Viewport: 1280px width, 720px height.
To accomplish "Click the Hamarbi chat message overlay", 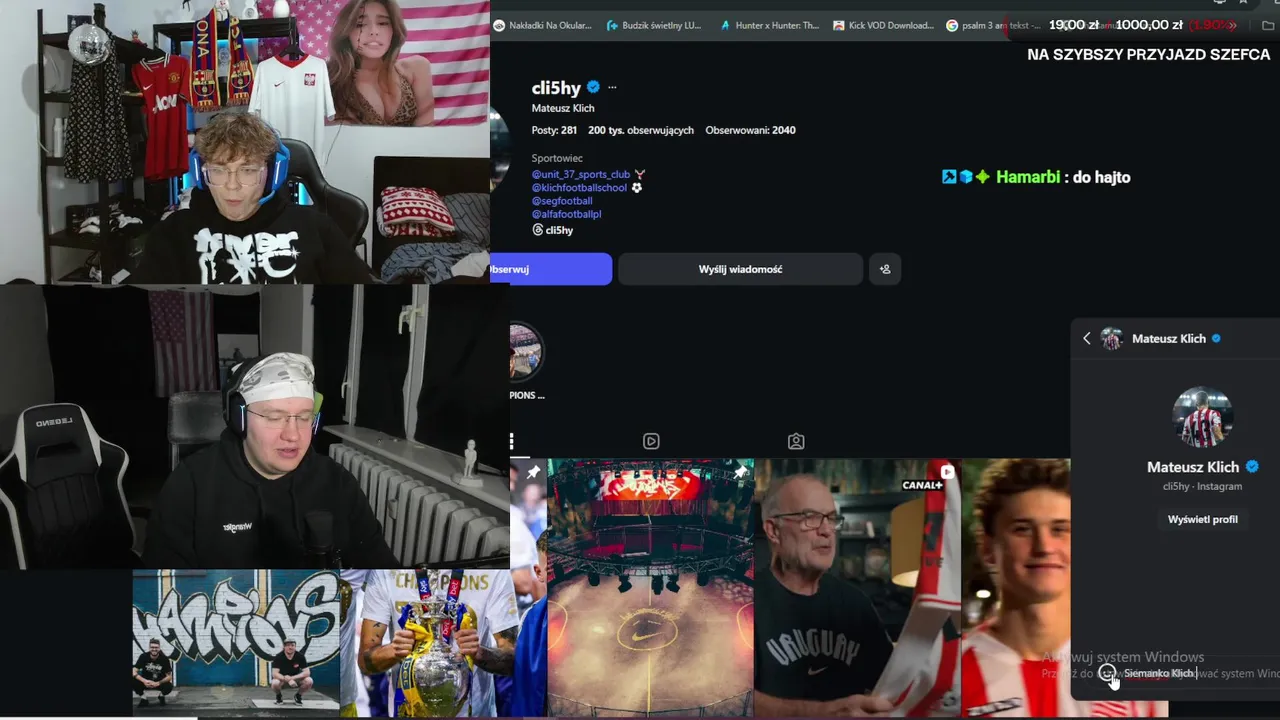I will click(1036, 177).
